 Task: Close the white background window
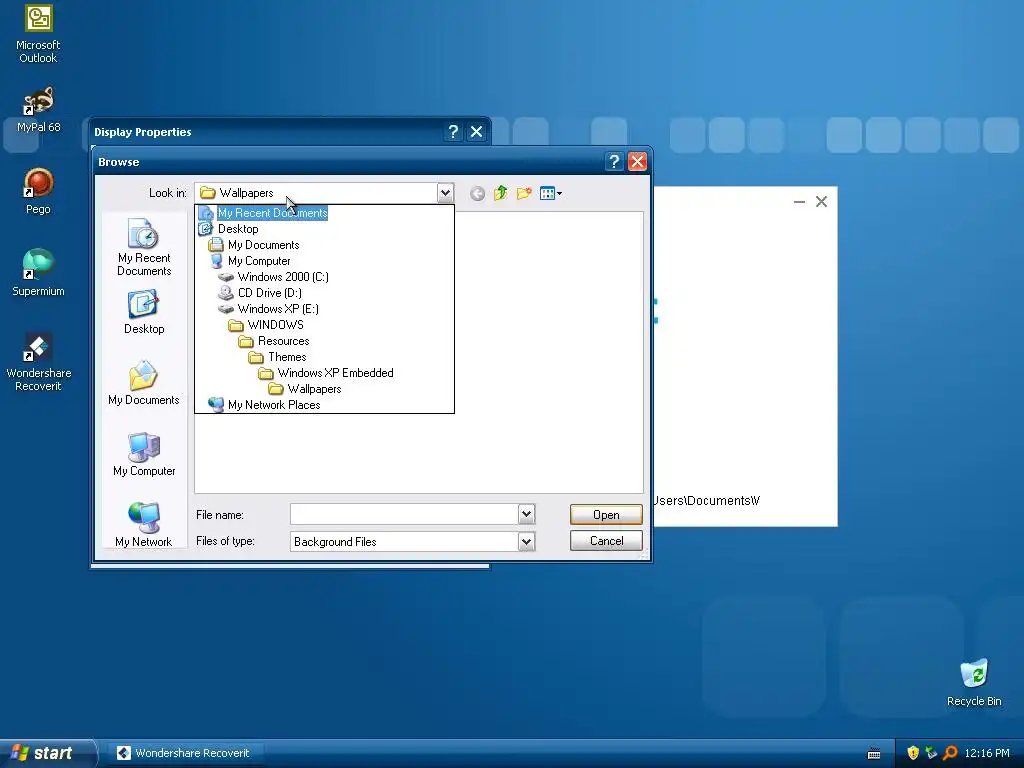(x=822, y=202)
